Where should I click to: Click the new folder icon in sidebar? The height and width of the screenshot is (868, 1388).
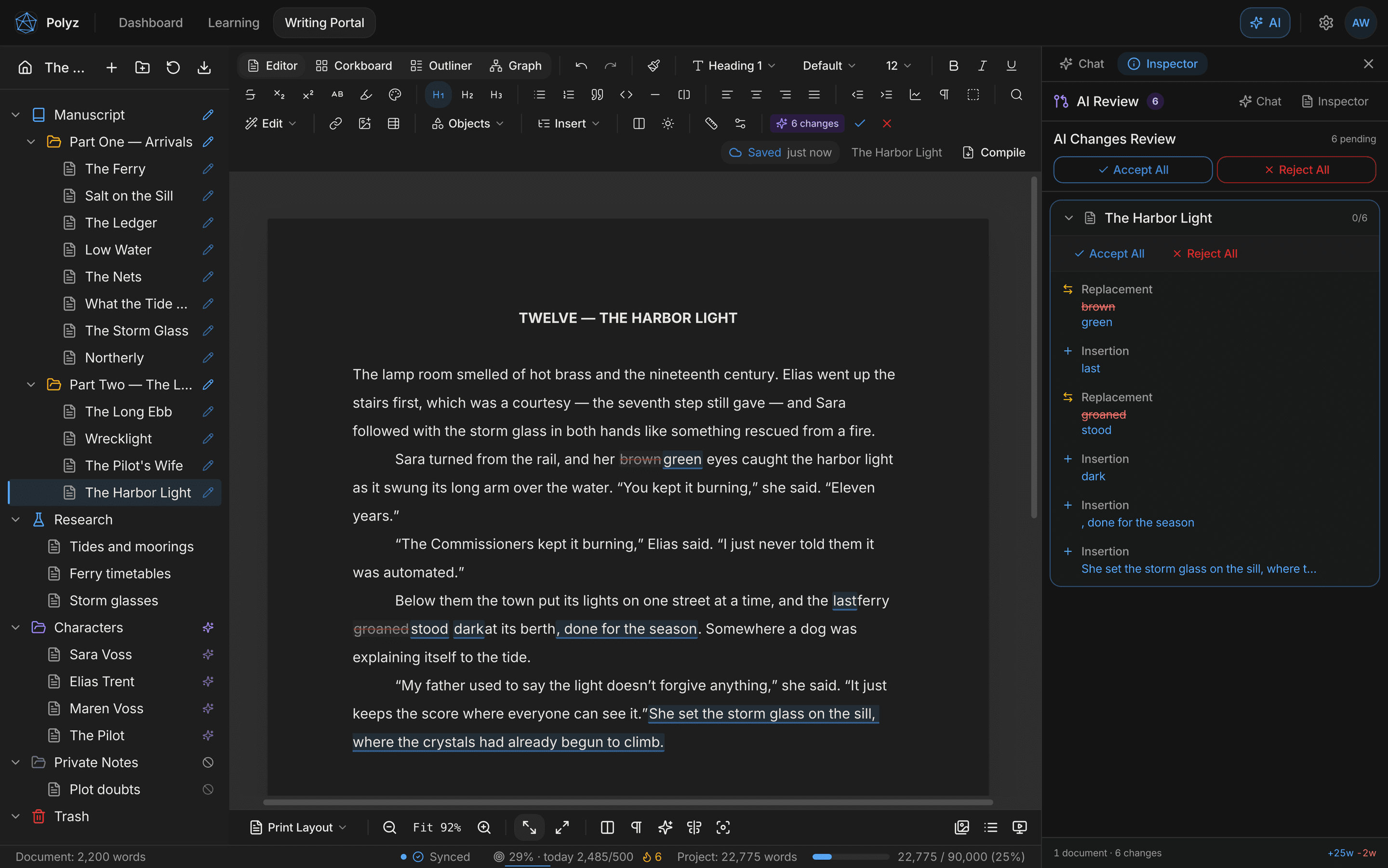(x=142, y=68)
